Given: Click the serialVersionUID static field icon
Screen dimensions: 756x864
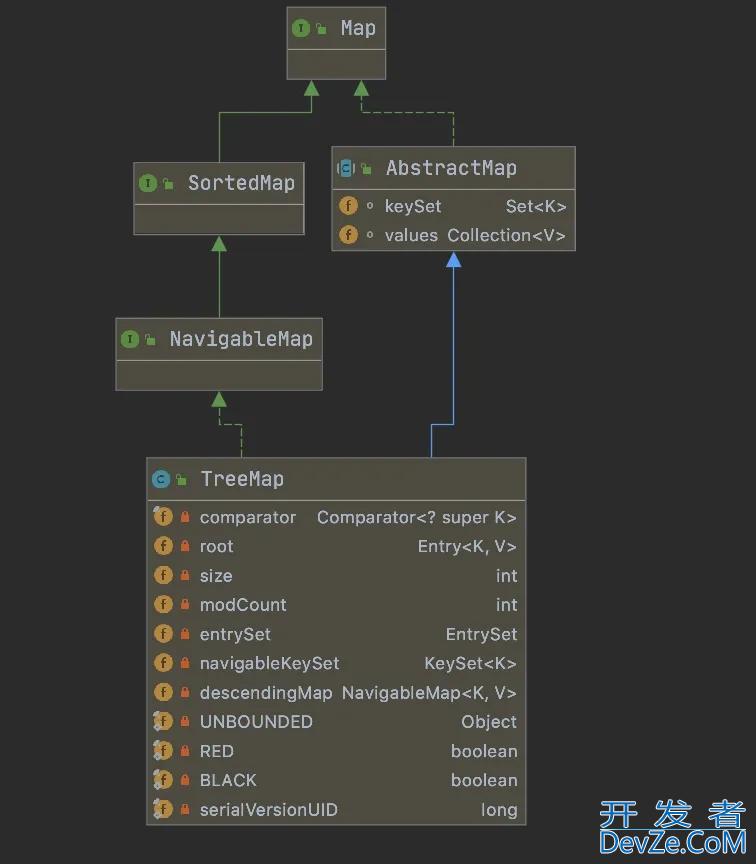Looking at the screenshot, I should click(x=163, y=809).
